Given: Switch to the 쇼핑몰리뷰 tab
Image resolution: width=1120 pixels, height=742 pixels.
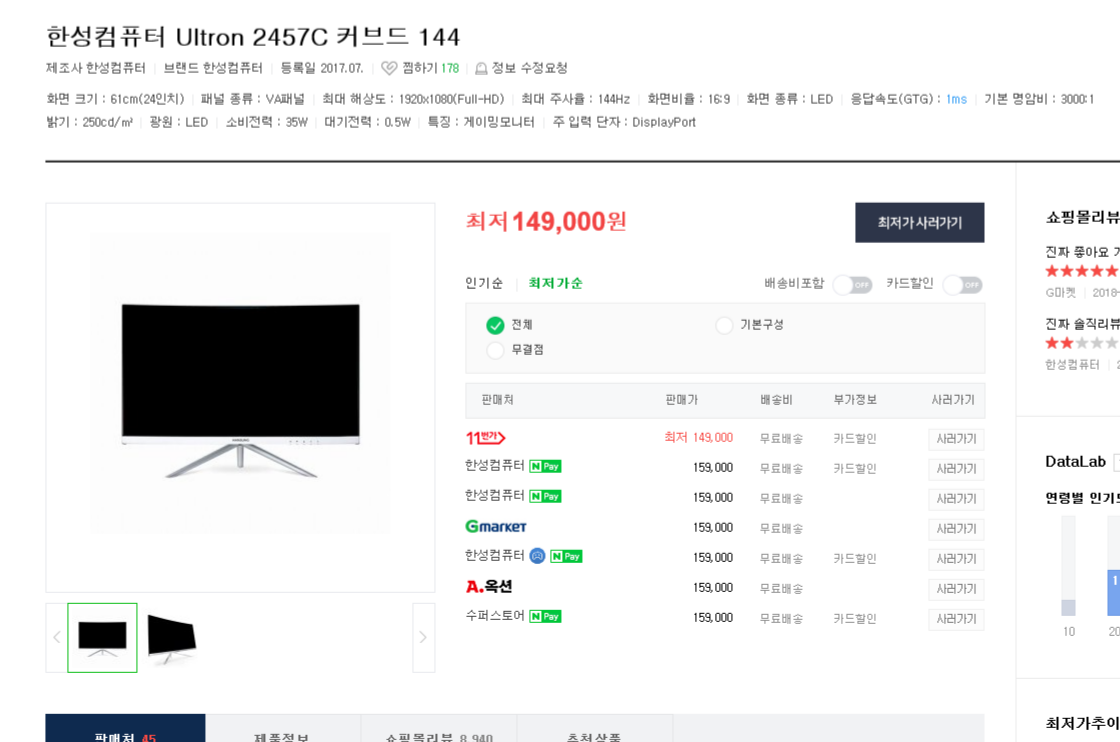Looking at the screenshot, I should click(x=439, y=728).
